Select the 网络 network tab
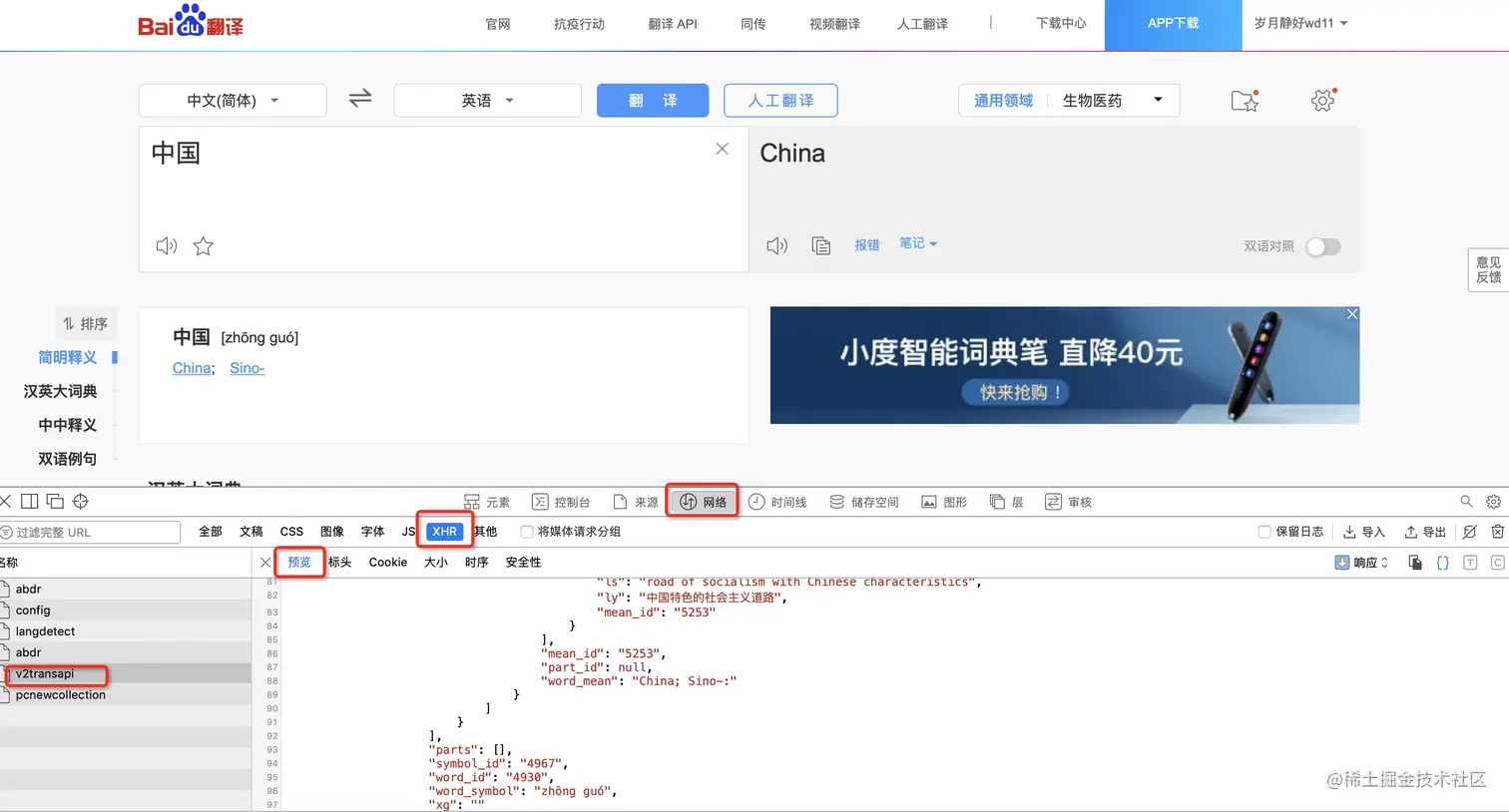1509x812 pixels. (704, 502)
